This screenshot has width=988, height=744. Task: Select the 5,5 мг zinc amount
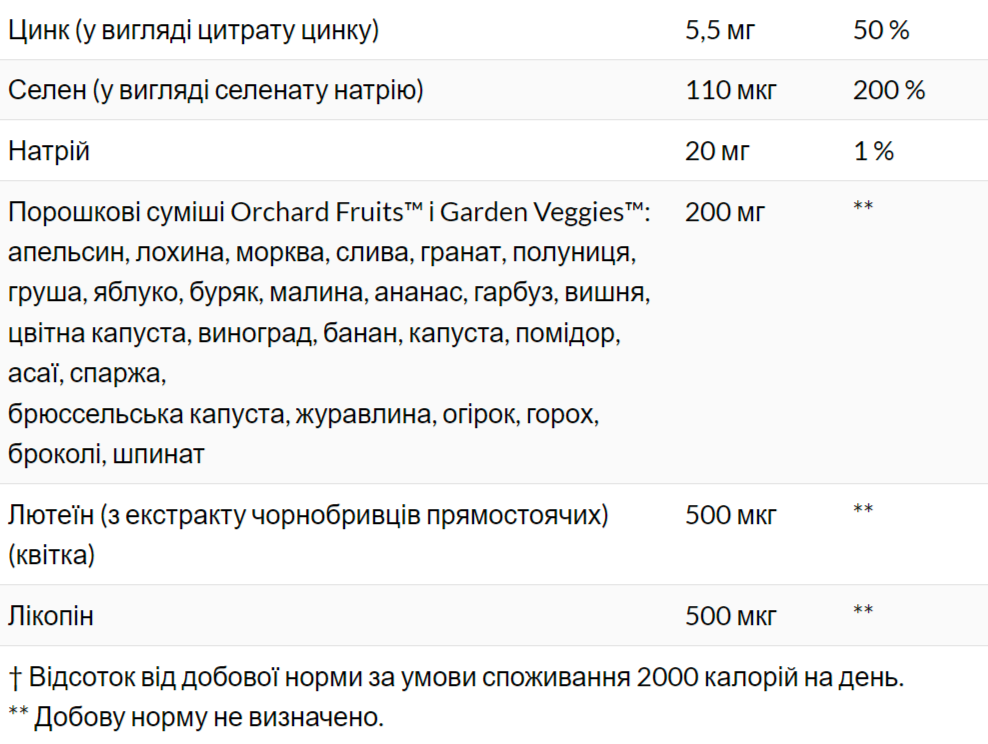(721, 30)
